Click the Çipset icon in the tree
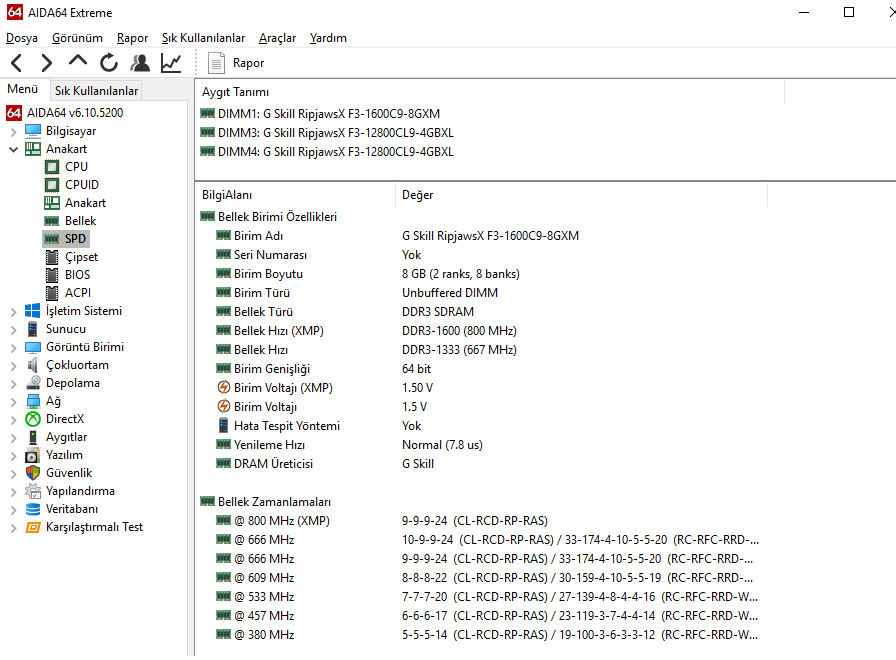 pyautogui.click(x=52, y=257)
